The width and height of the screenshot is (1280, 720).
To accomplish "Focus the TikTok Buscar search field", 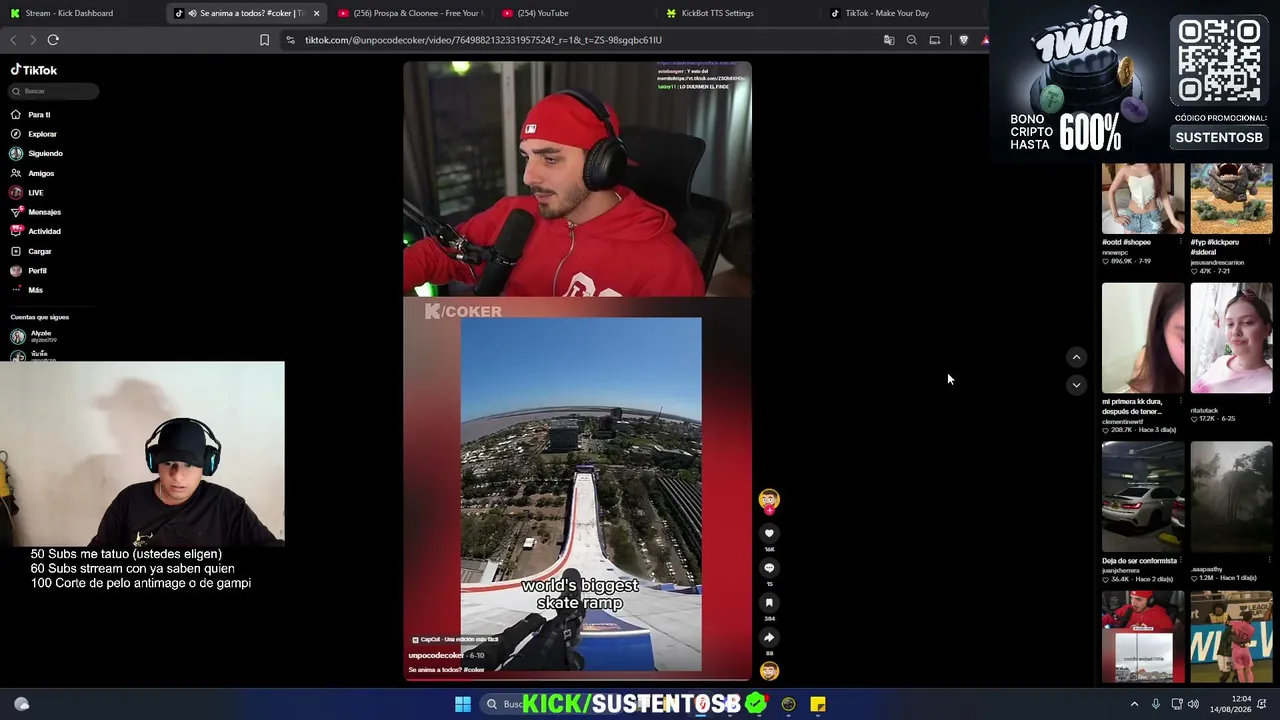I will tap(54, 91).
